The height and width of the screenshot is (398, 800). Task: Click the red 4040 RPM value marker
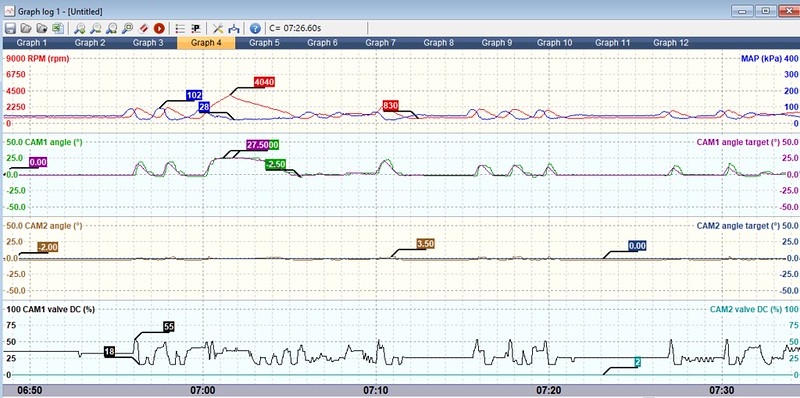click(x=264, y=82)
